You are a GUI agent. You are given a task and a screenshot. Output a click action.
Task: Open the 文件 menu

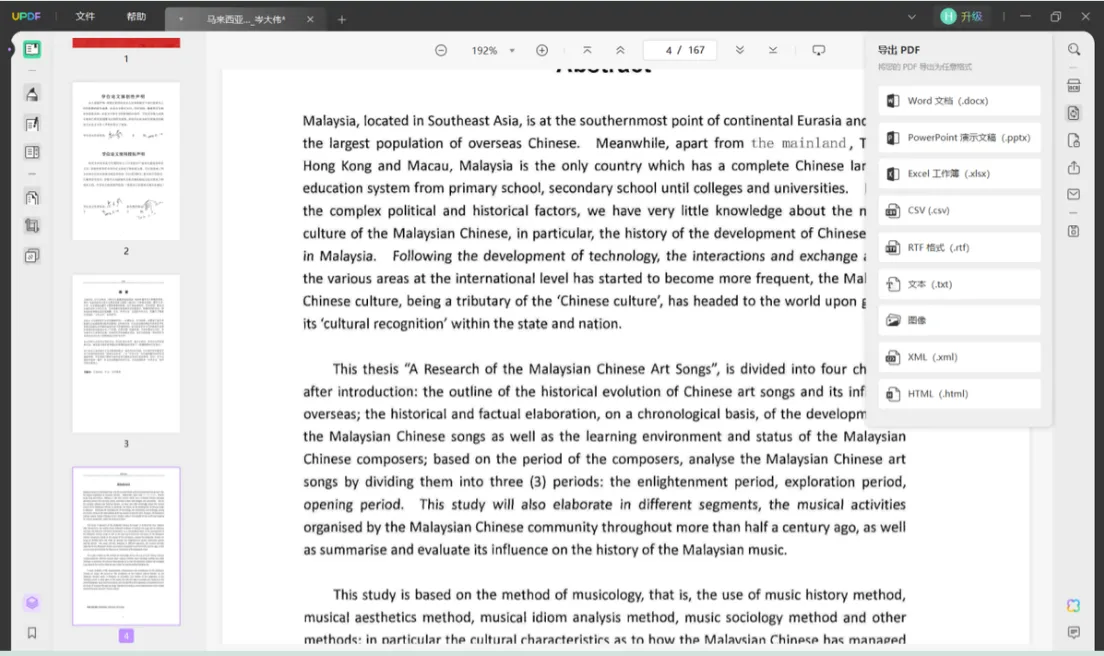tap(85, 17)
